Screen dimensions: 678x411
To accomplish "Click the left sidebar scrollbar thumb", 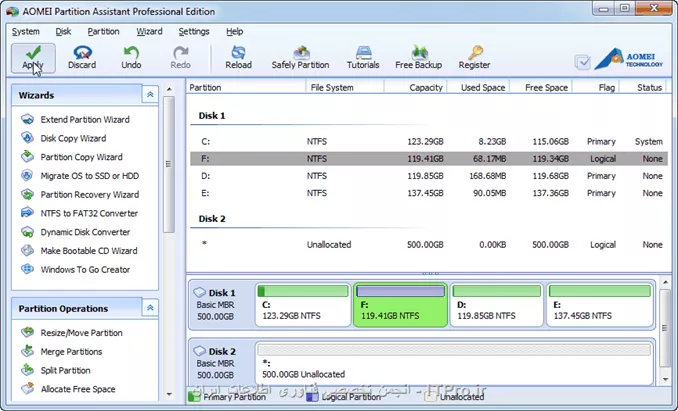I will tap(169, 164).
